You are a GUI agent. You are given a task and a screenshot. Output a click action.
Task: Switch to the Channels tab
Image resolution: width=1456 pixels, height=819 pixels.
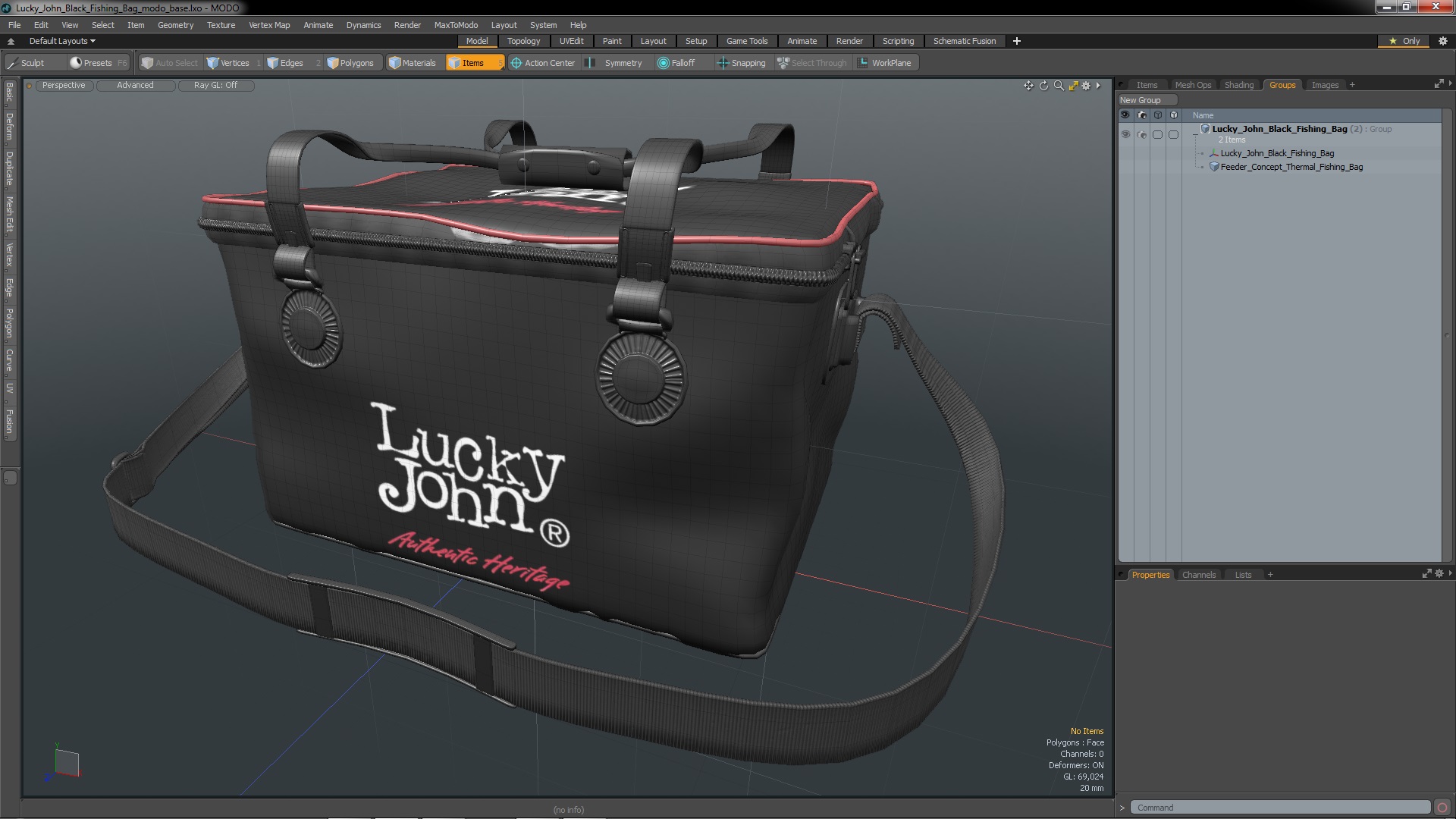1198,575
